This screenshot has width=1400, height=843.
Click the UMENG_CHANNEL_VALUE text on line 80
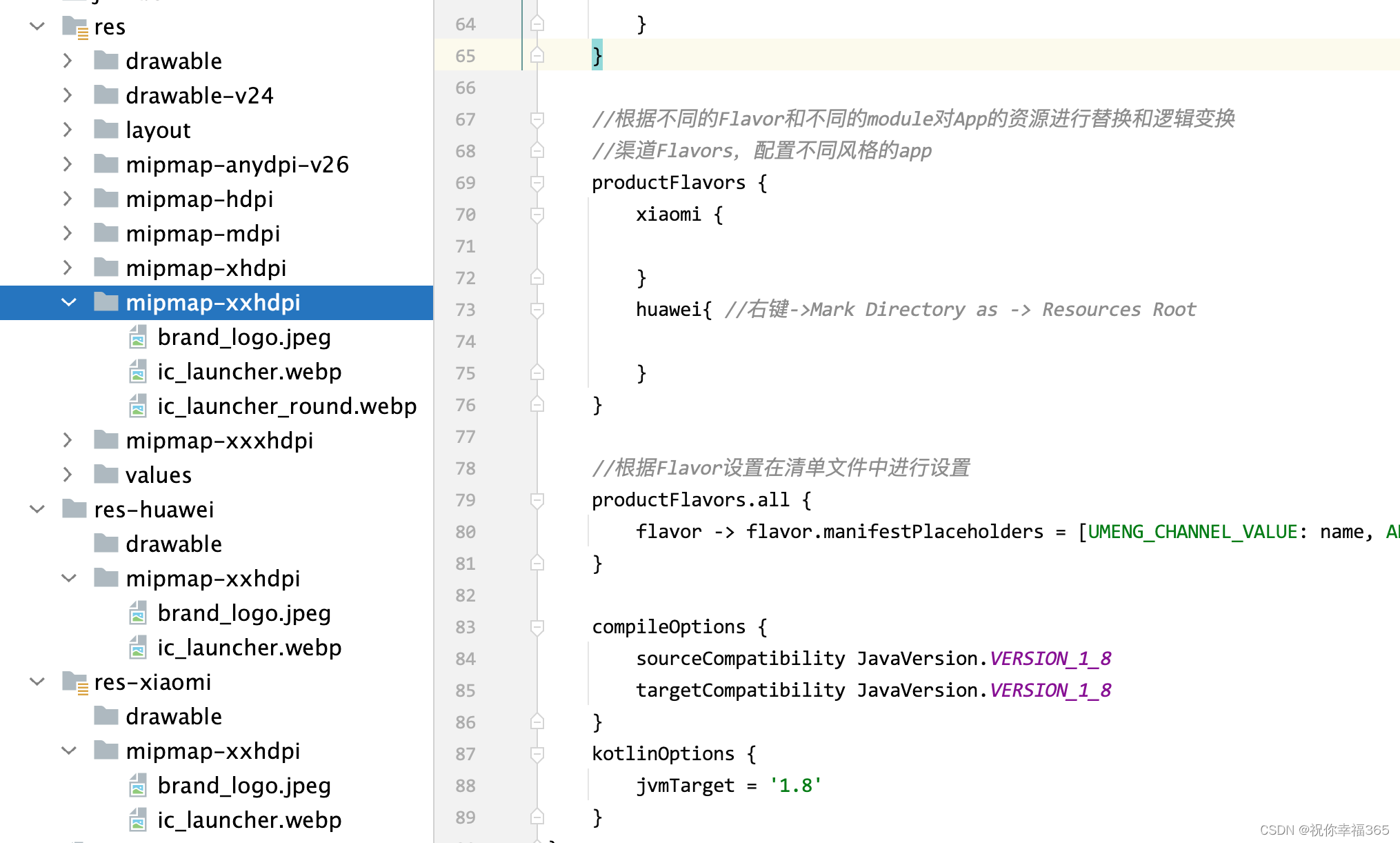coord(1192,532)
